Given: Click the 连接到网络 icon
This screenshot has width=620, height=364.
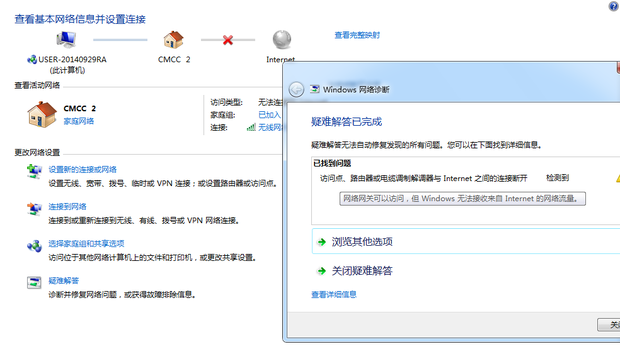Looking at the screenshot, I should [x=34, y=209].
